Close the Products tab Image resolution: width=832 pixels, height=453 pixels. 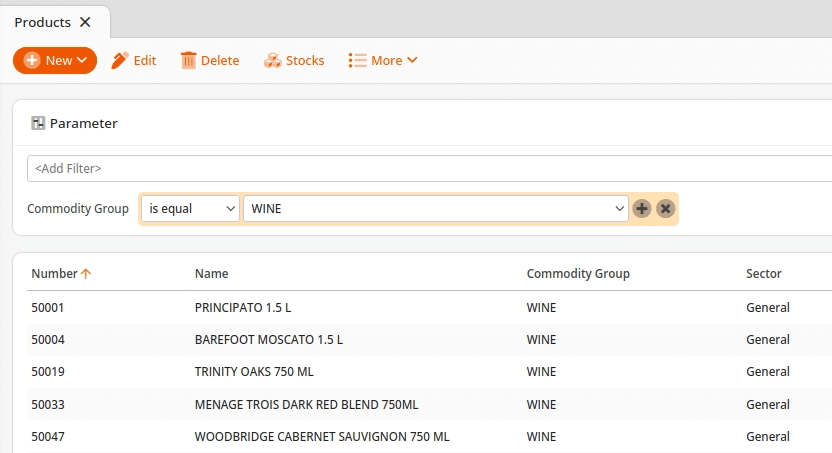85,22
